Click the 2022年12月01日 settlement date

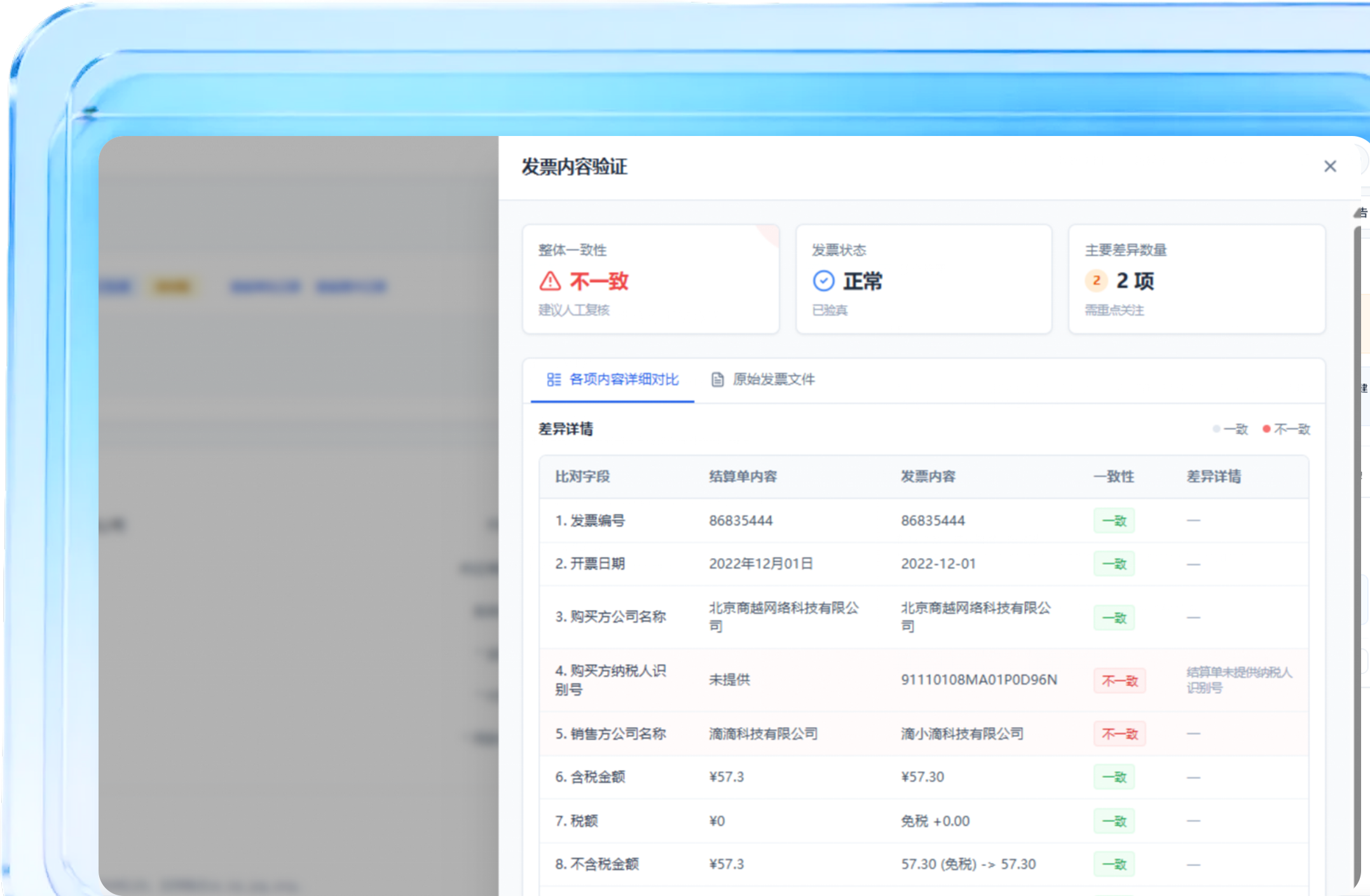pos(761,564)
